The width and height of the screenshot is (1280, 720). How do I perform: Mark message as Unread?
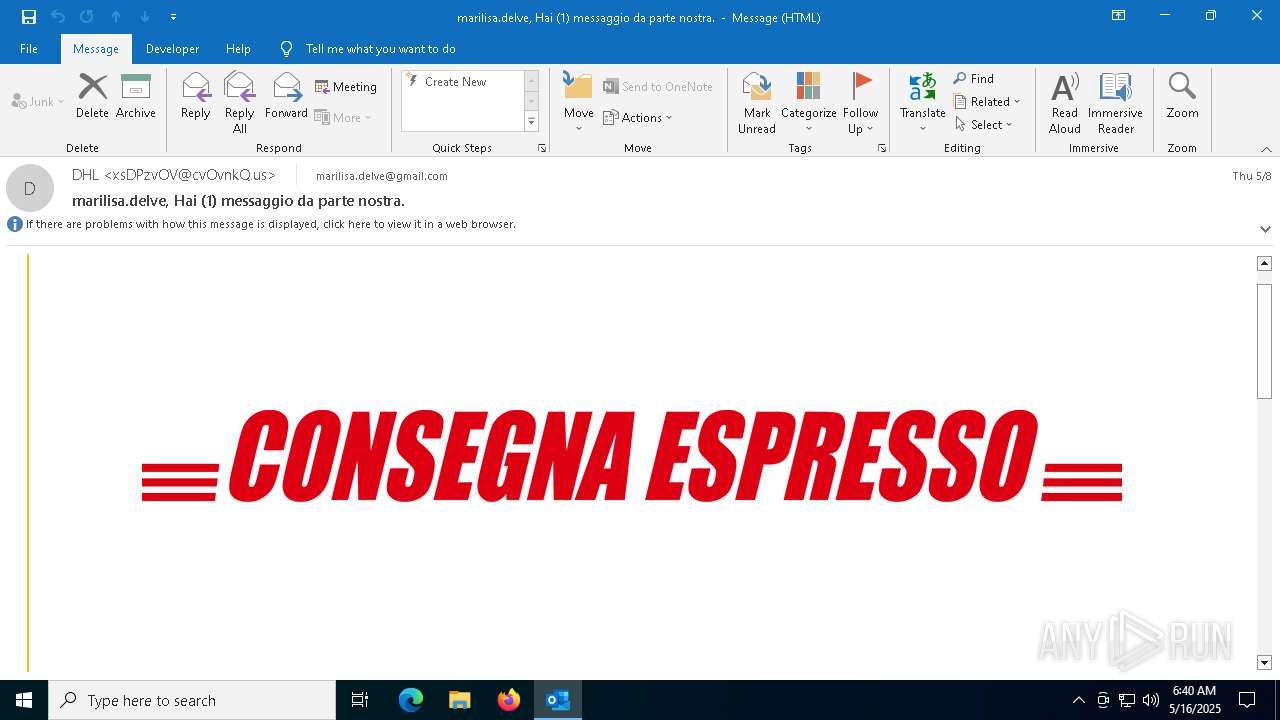757,103
